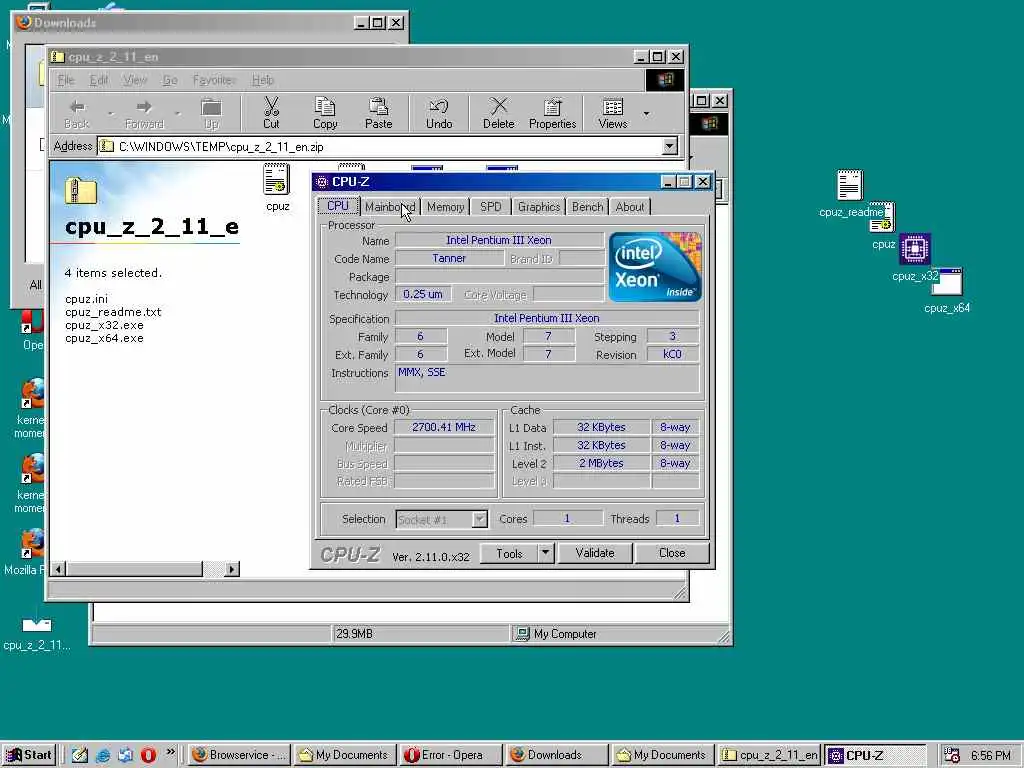1024x768 pixels.
Task: Open the Graphics tab in CPU-Z
Action: (x=539, y=207)
